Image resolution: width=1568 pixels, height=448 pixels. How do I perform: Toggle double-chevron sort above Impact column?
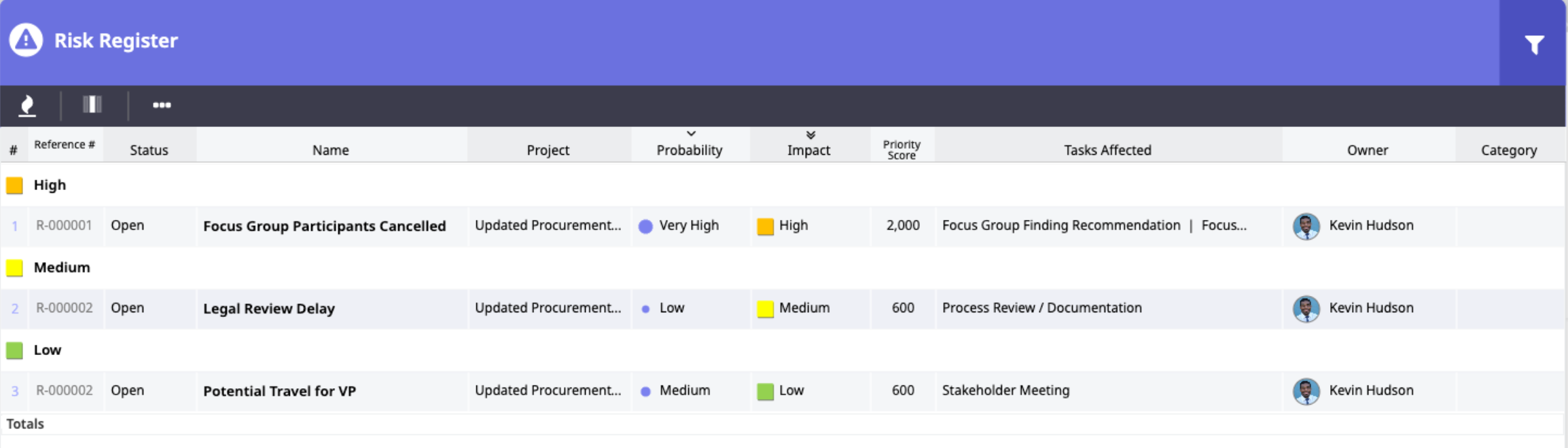pyautogui.click(x=810, y=135)
